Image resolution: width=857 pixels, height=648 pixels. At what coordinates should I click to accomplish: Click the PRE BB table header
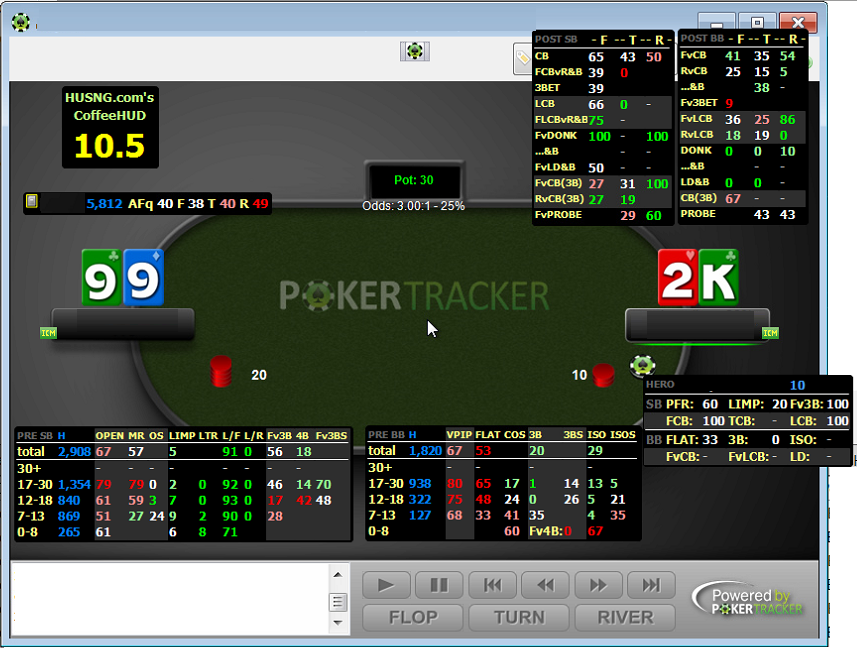click(x=386, y=435)
